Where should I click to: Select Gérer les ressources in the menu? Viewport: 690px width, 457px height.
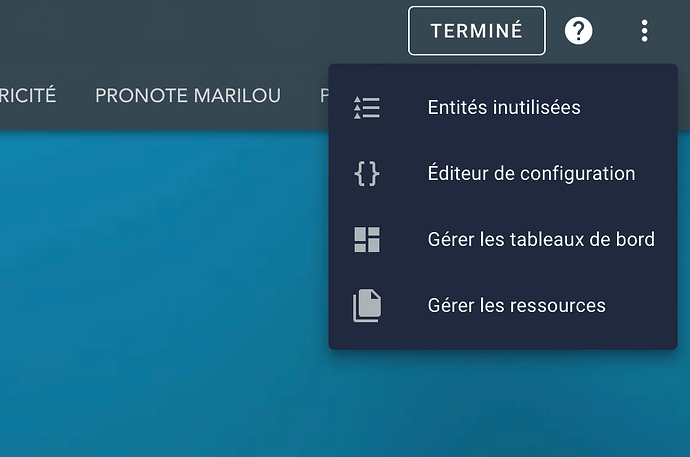503,305
